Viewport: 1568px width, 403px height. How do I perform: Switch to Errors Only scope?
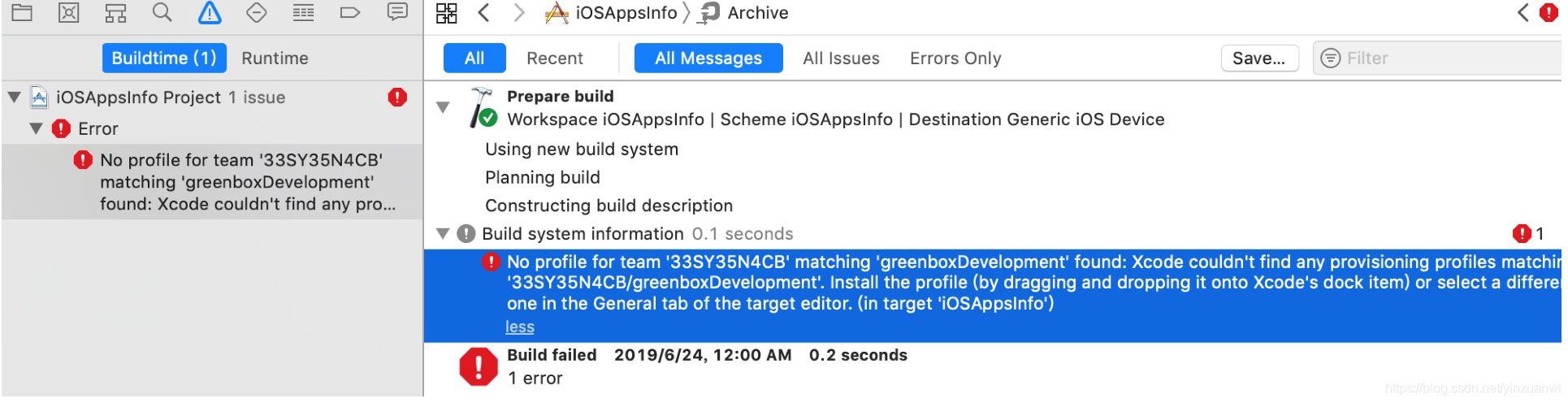pyautogui.click(x=955, y=58)
